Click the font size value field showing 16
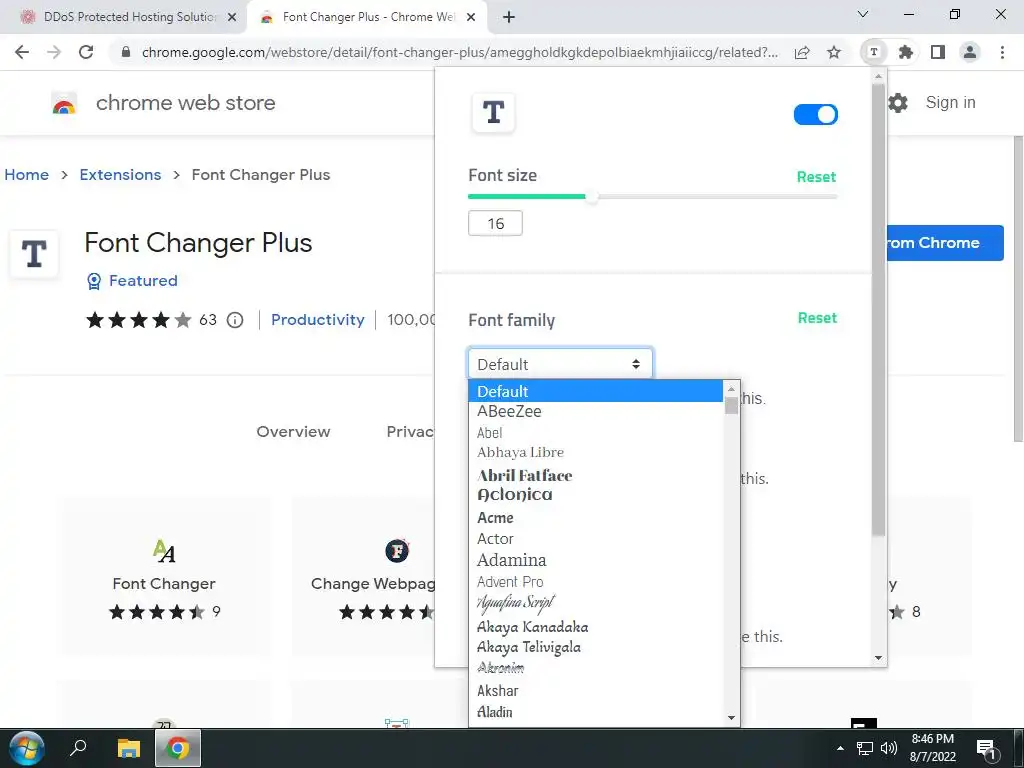 (495, 223)
